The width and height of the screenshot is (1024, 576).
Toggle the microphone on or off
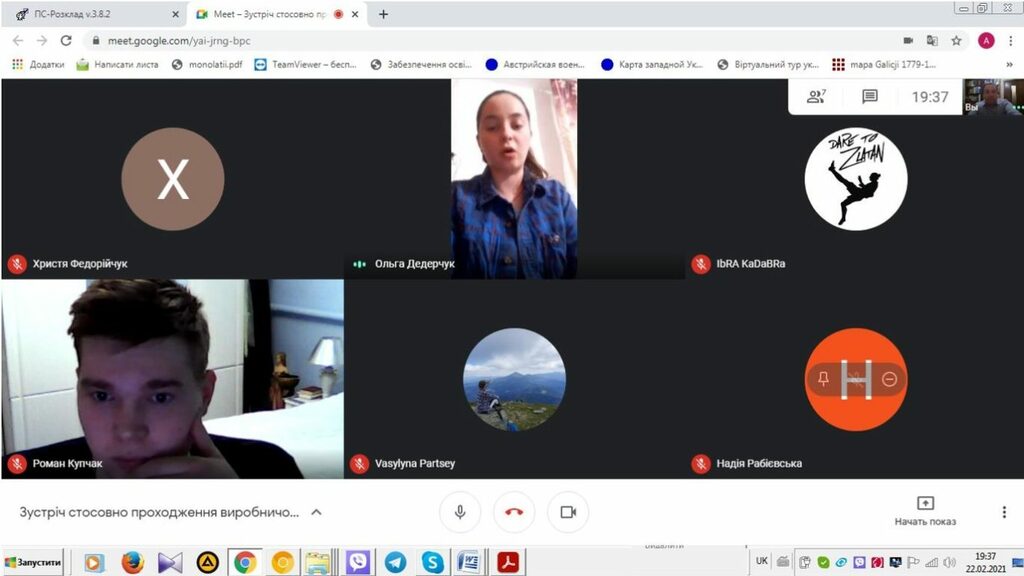click(460, 512)
